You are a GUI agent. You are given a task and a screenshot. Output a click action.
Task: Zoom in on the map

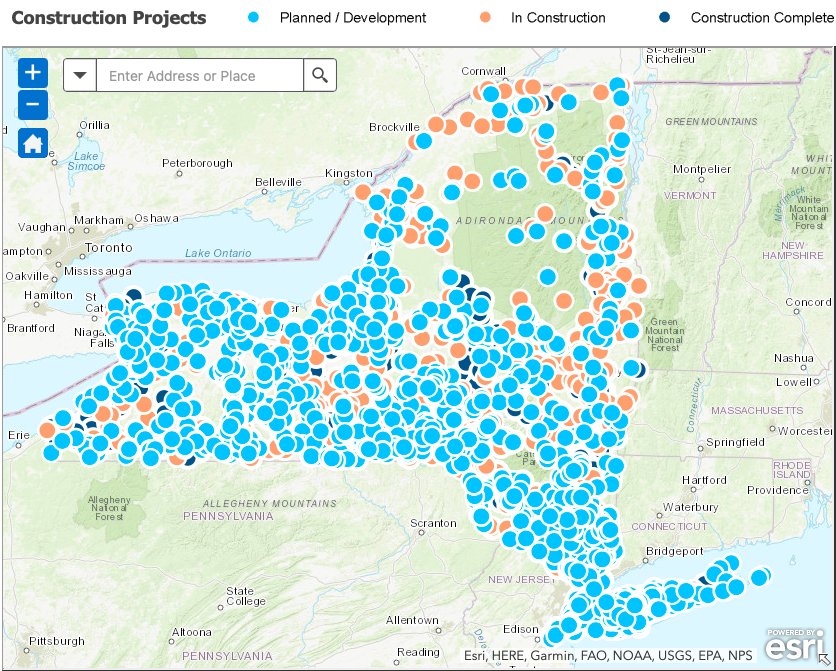tap(33, 72)
